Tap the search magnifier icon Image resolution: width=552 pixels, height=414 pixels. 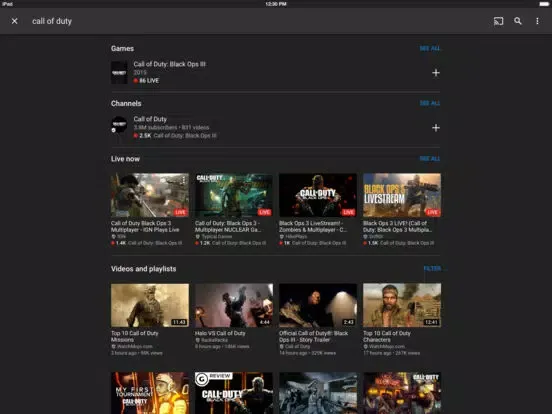[518, 21]
